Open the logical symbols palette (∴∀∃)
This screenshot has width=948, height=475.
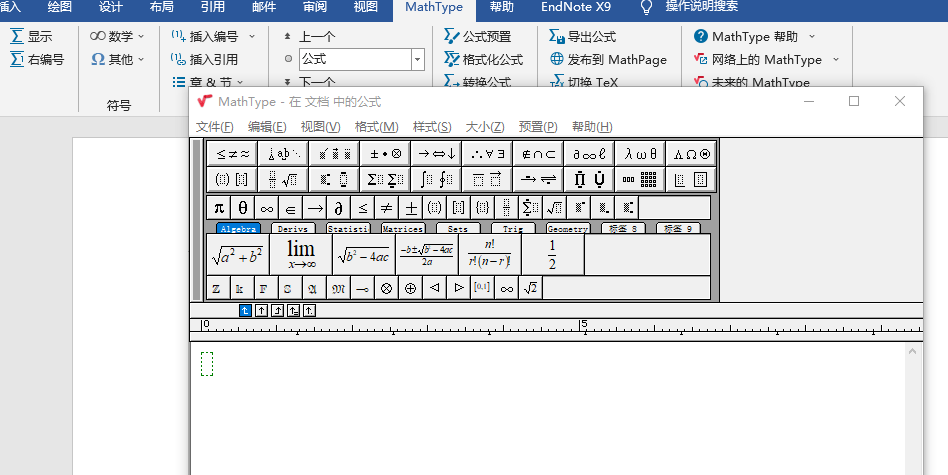[x=487, y=153]
